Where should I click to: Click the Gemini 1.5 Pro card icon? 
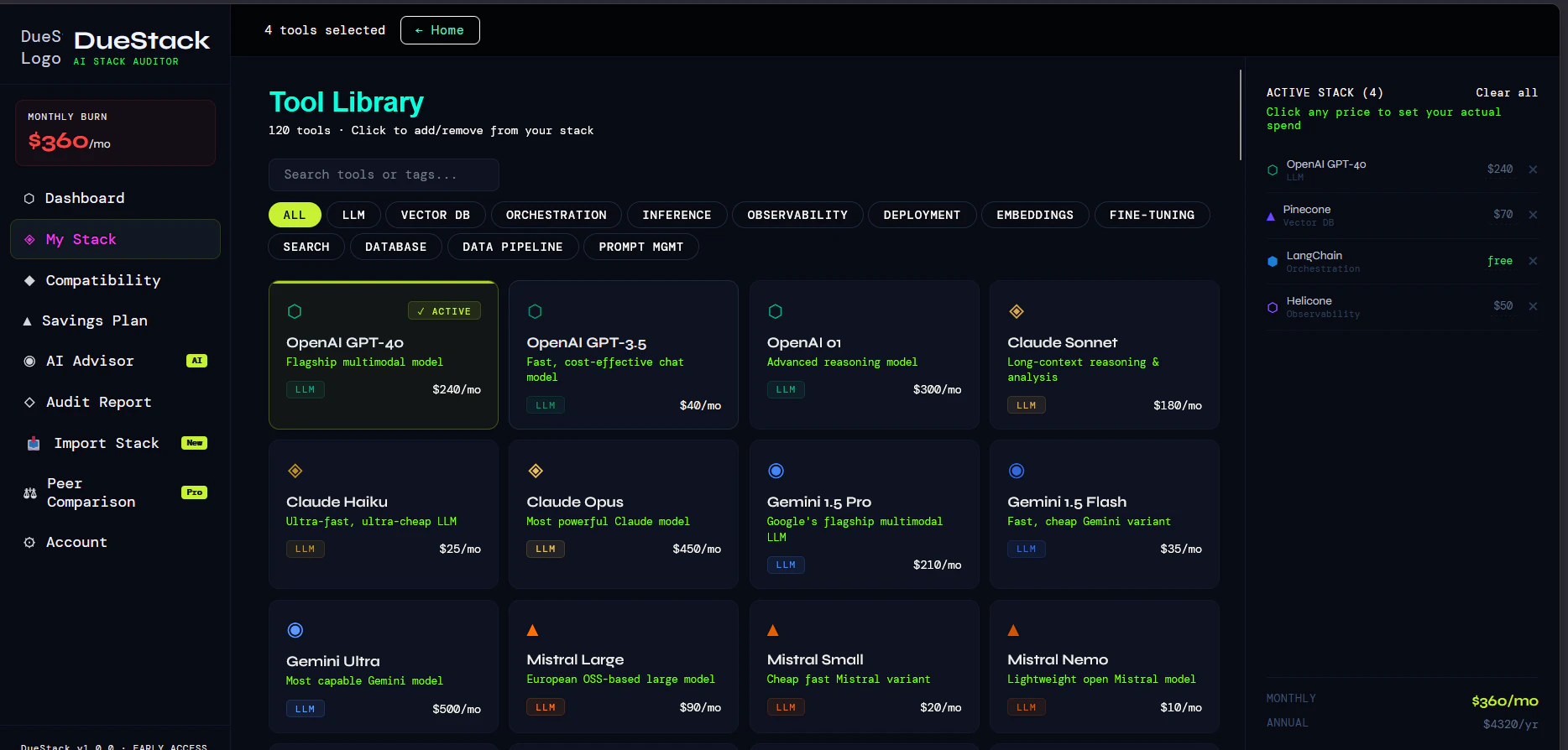pos(776,471)
